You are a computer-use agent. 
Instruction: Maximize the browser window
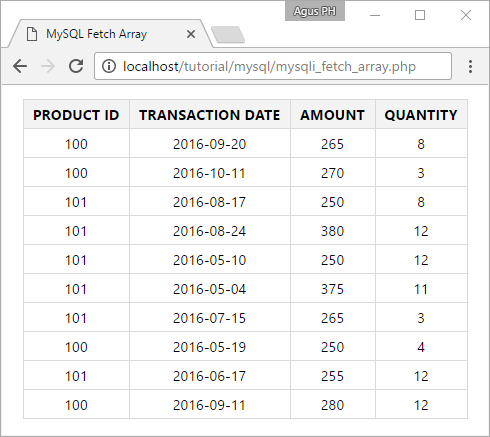(420, 15)
